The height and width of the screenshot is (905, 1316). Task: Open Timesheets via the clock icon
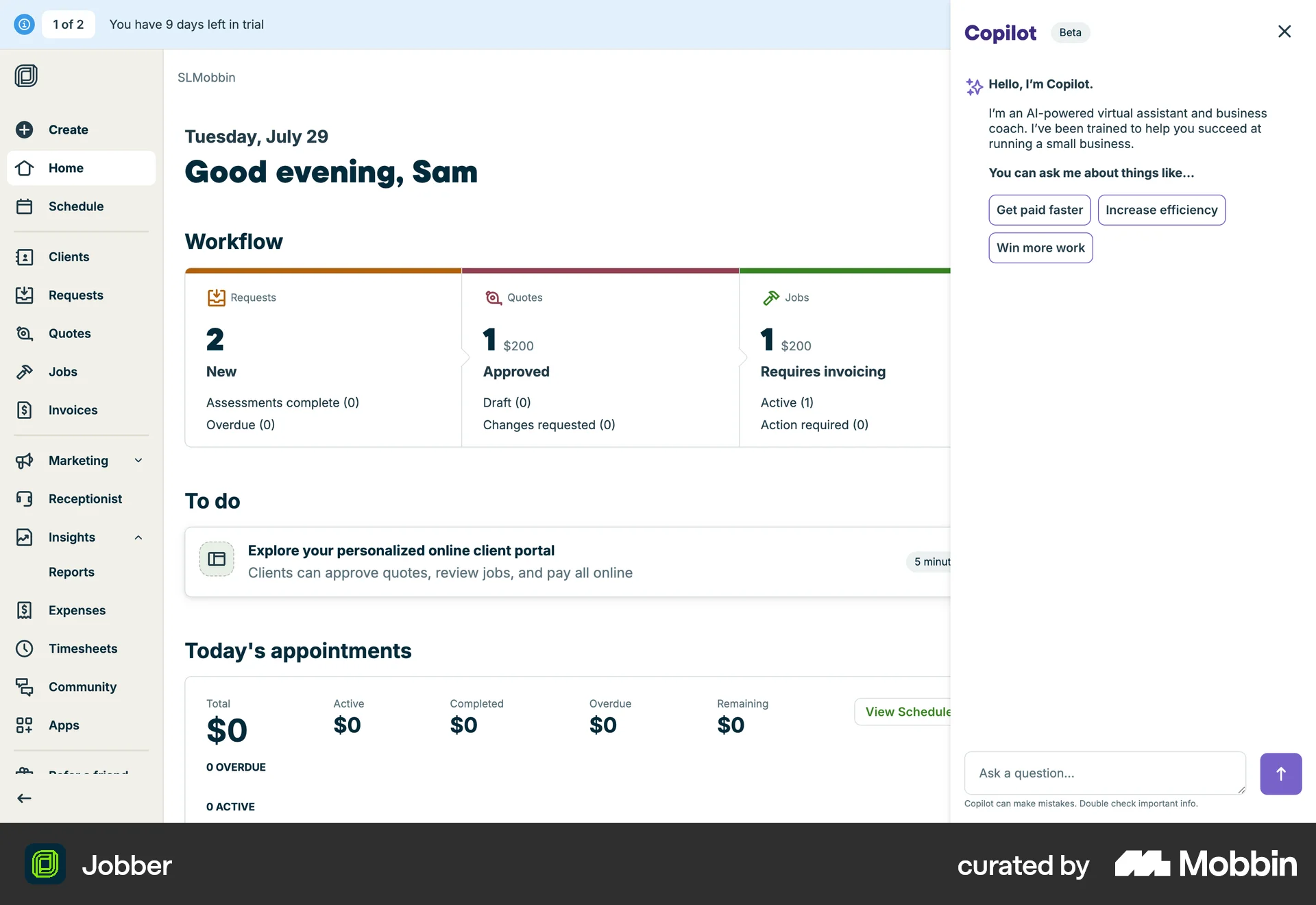pos(25,649)
